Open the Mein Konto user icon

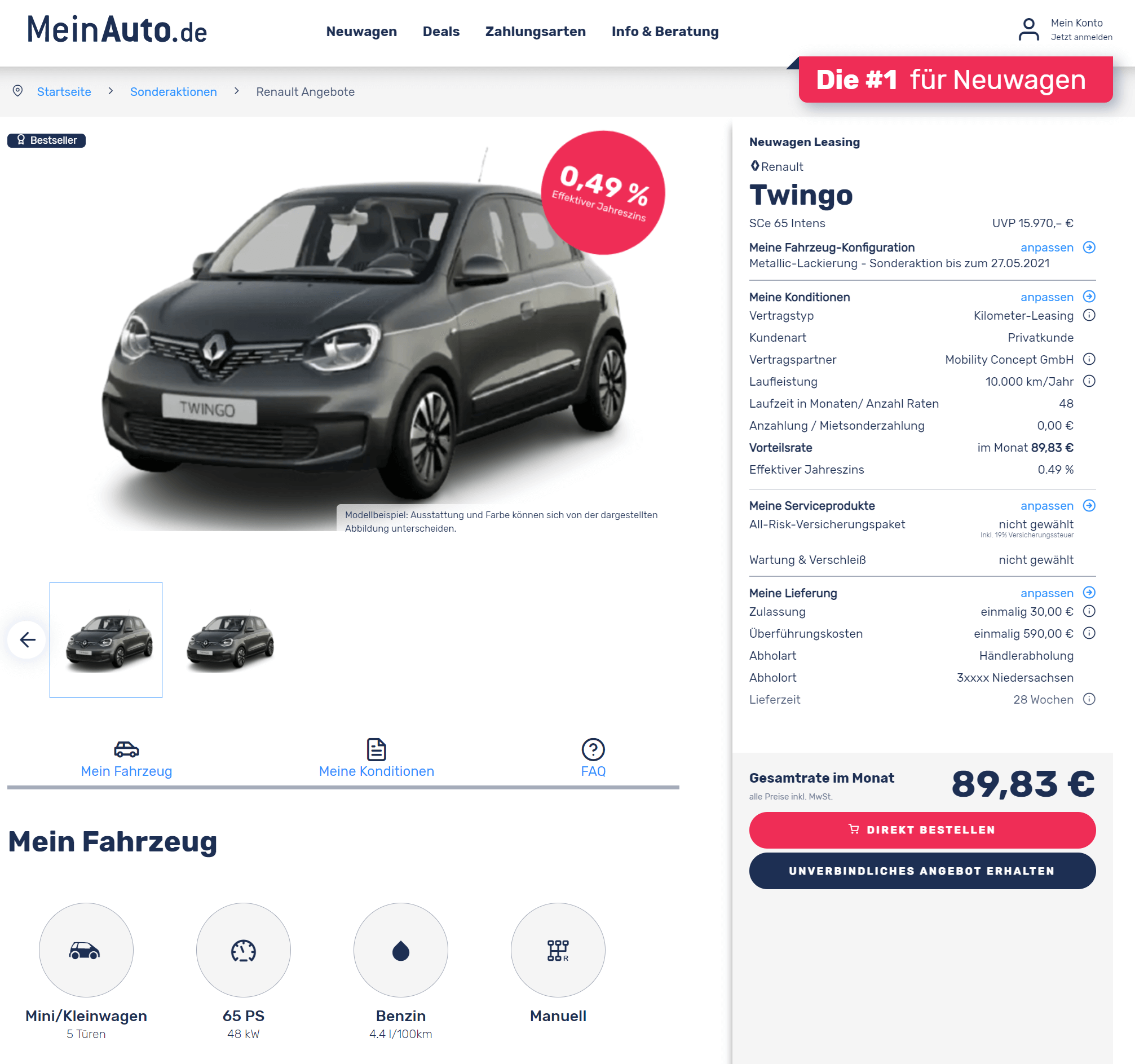[1028, 30]
